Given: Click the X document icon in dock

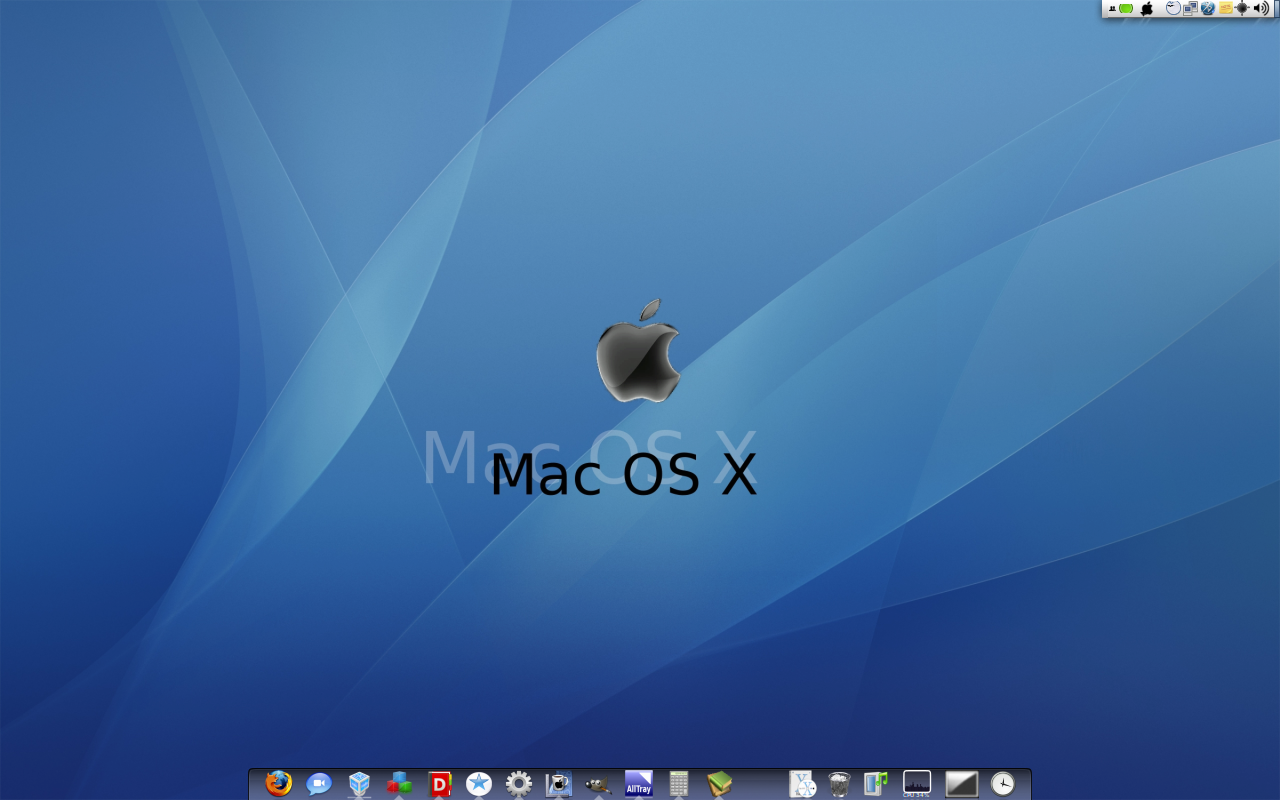Looking at the screenshot, I should tap(802, 784).
